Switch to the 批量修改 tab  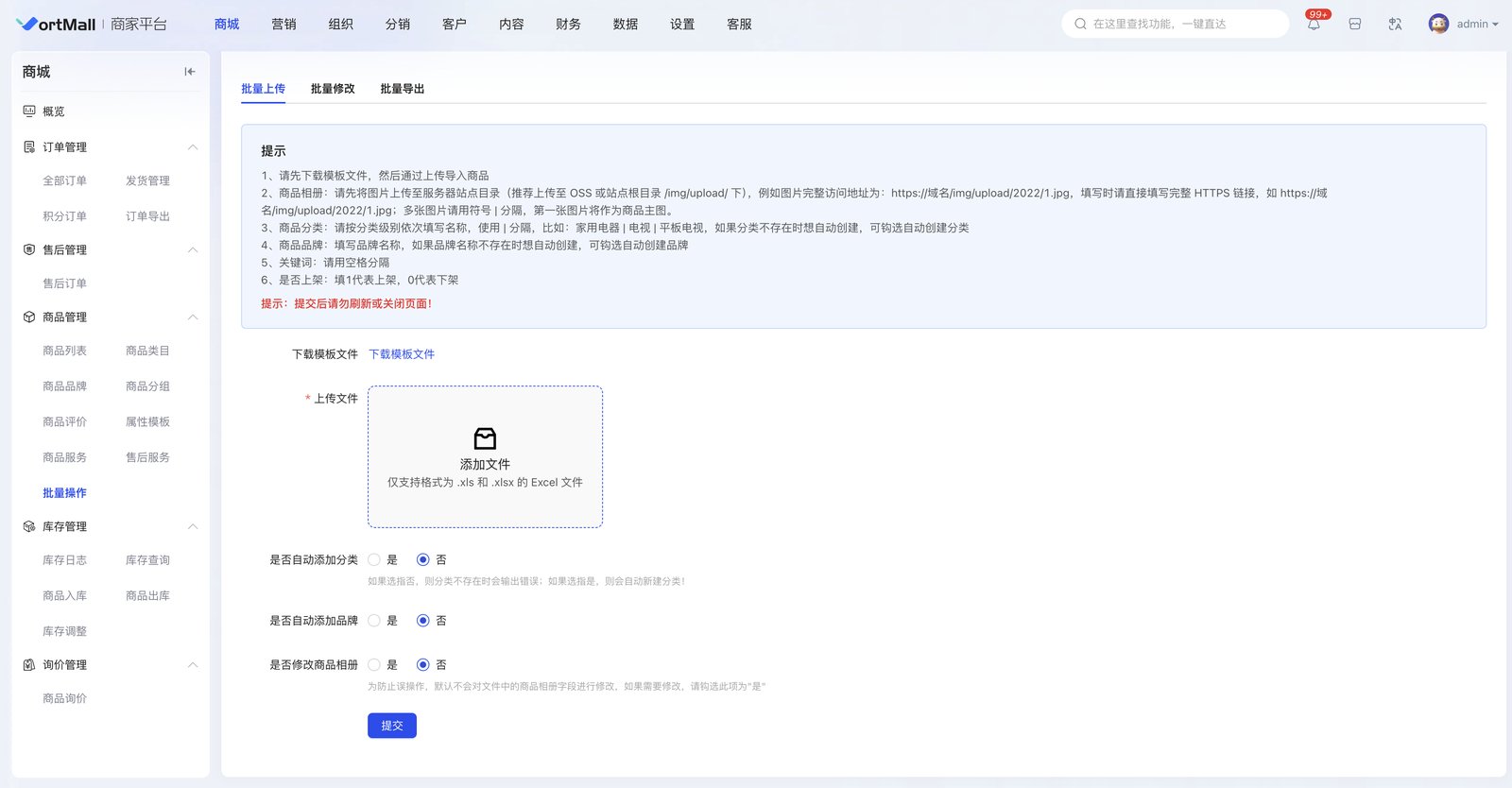tap(333, 89)
